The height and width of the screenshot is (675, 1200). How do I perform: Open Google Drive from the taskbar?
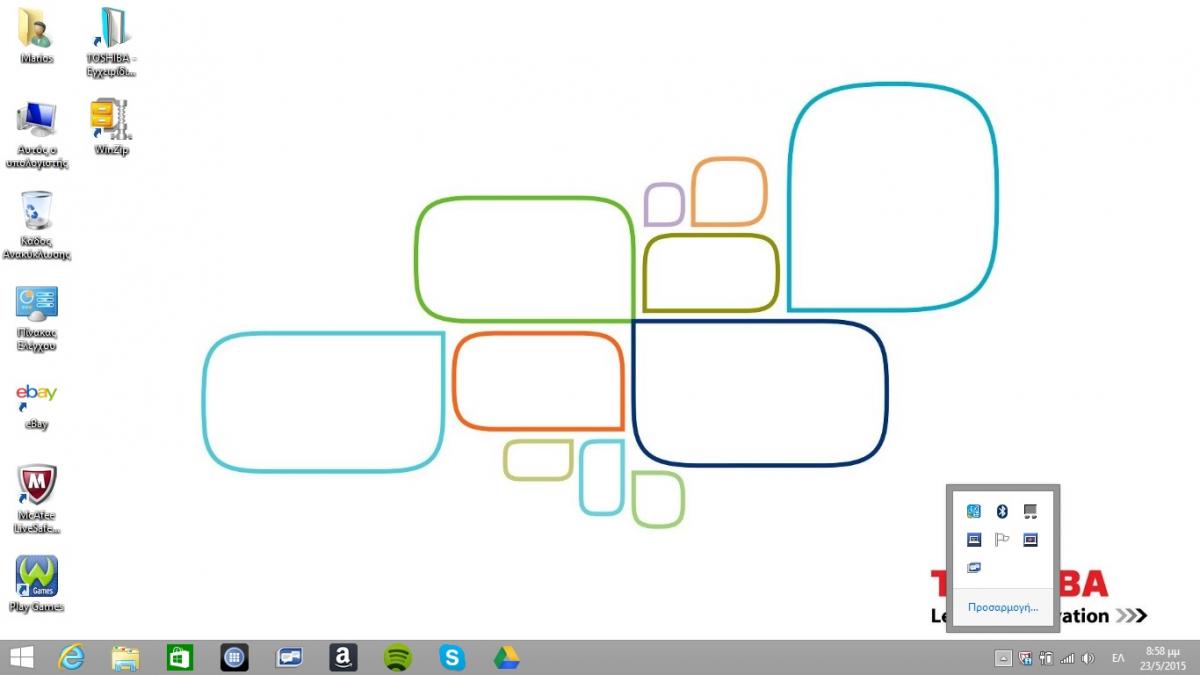click(507, 657)
